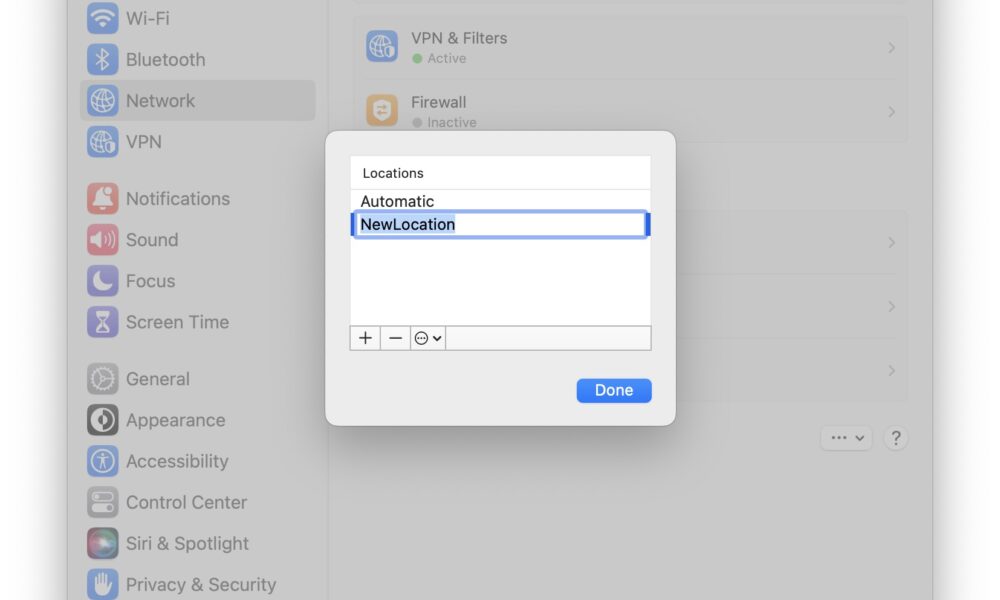Add a new location with plus button
Image resolution: width=1000 pixels, height=600 pixels.
(x=365, y=338)
